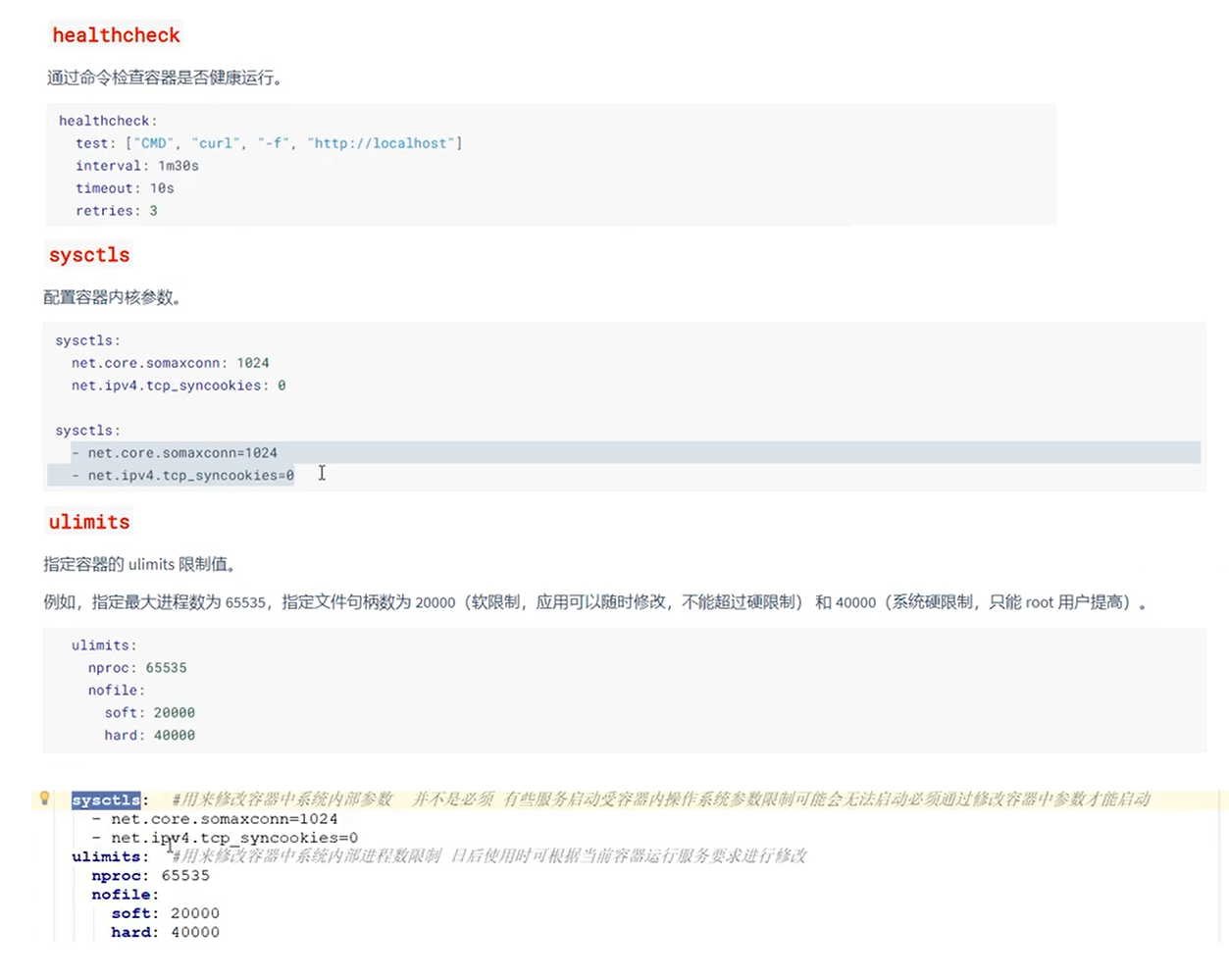Viewport: 1229px width, 980px height.
Task: Click the timeout: 10s line
Action: coord(125,188)
